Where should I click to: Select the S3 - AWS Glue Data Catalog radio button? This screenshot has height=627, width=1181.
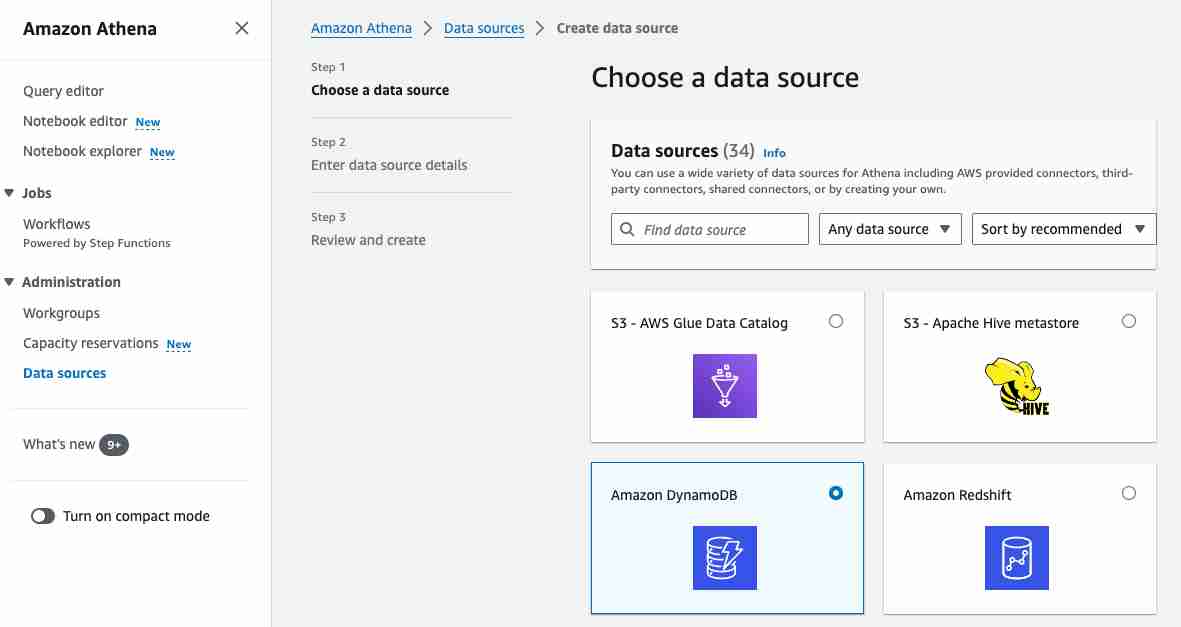click(x=836, y=321)
